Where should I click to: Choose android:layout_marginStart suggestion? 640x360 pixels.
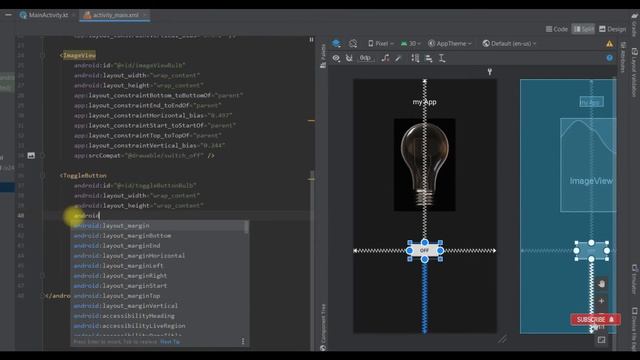pos(159,286)
